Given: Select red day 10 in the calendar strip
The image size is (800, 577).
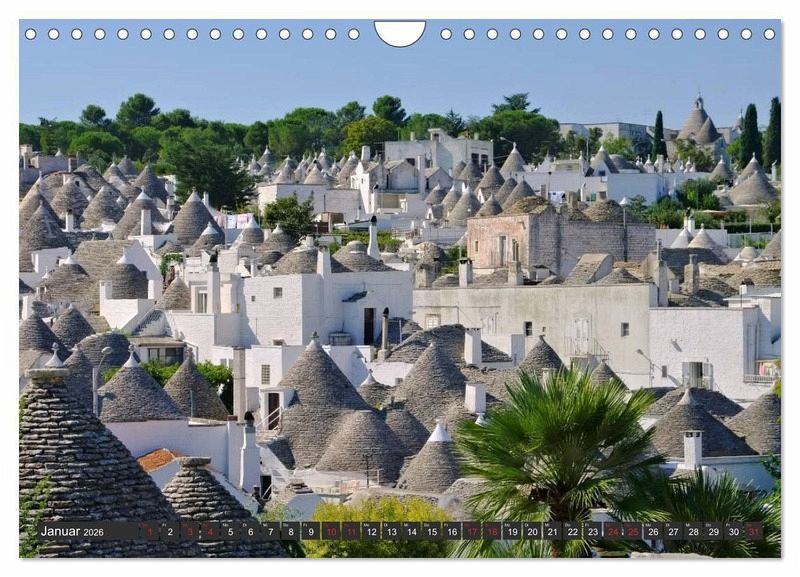Looking at the screenshot, I should coord(331,531).
